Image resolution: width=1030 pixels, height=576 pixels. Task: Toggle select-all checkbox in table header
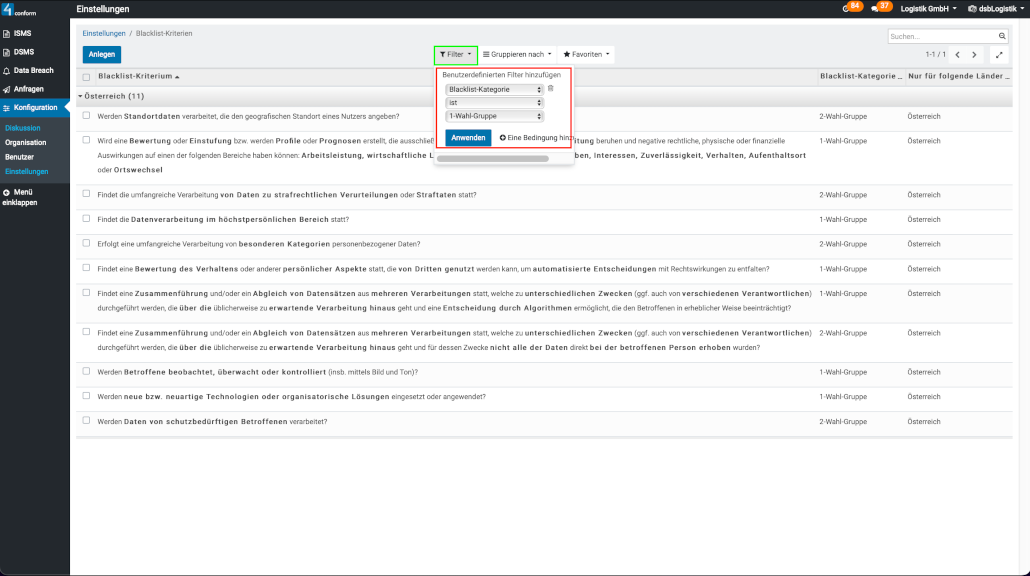[x=87, y=77]
